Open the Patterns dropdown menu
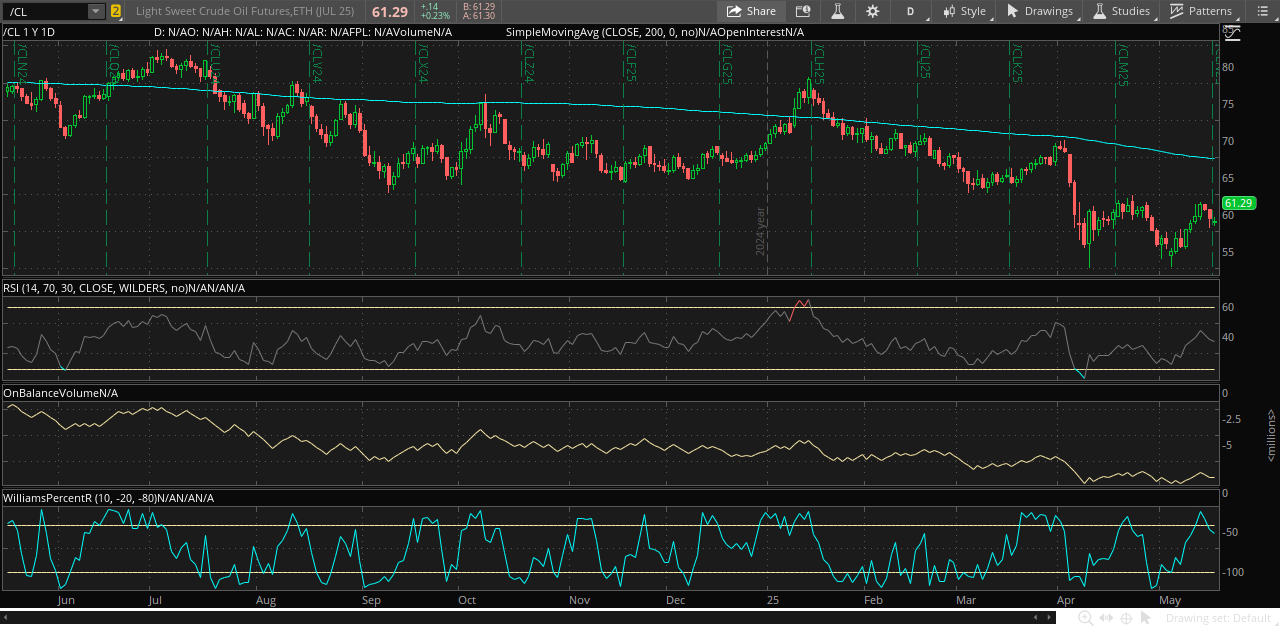 tap(1201, 11)
